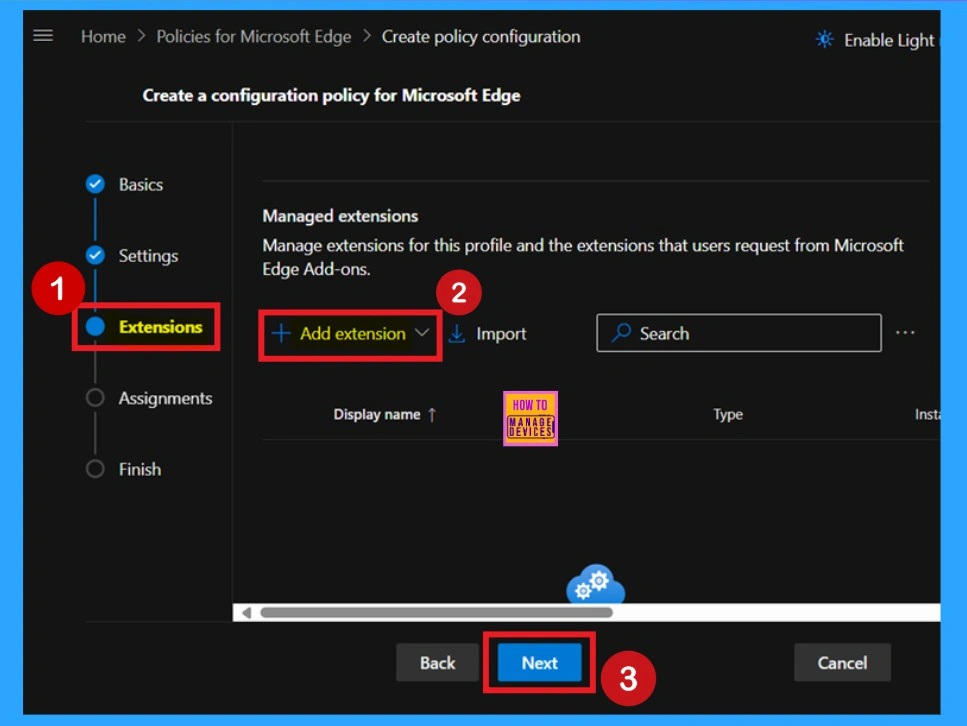
Task: Go to the Assignments step
Action: tap(165, 398)
